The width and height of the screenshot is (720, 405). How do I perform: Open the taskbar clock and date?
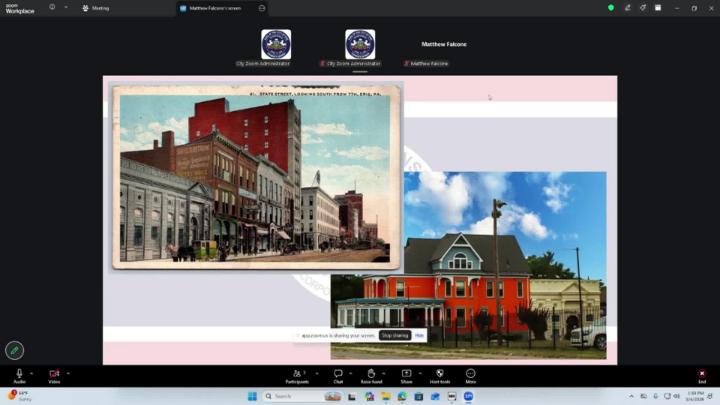695,396
